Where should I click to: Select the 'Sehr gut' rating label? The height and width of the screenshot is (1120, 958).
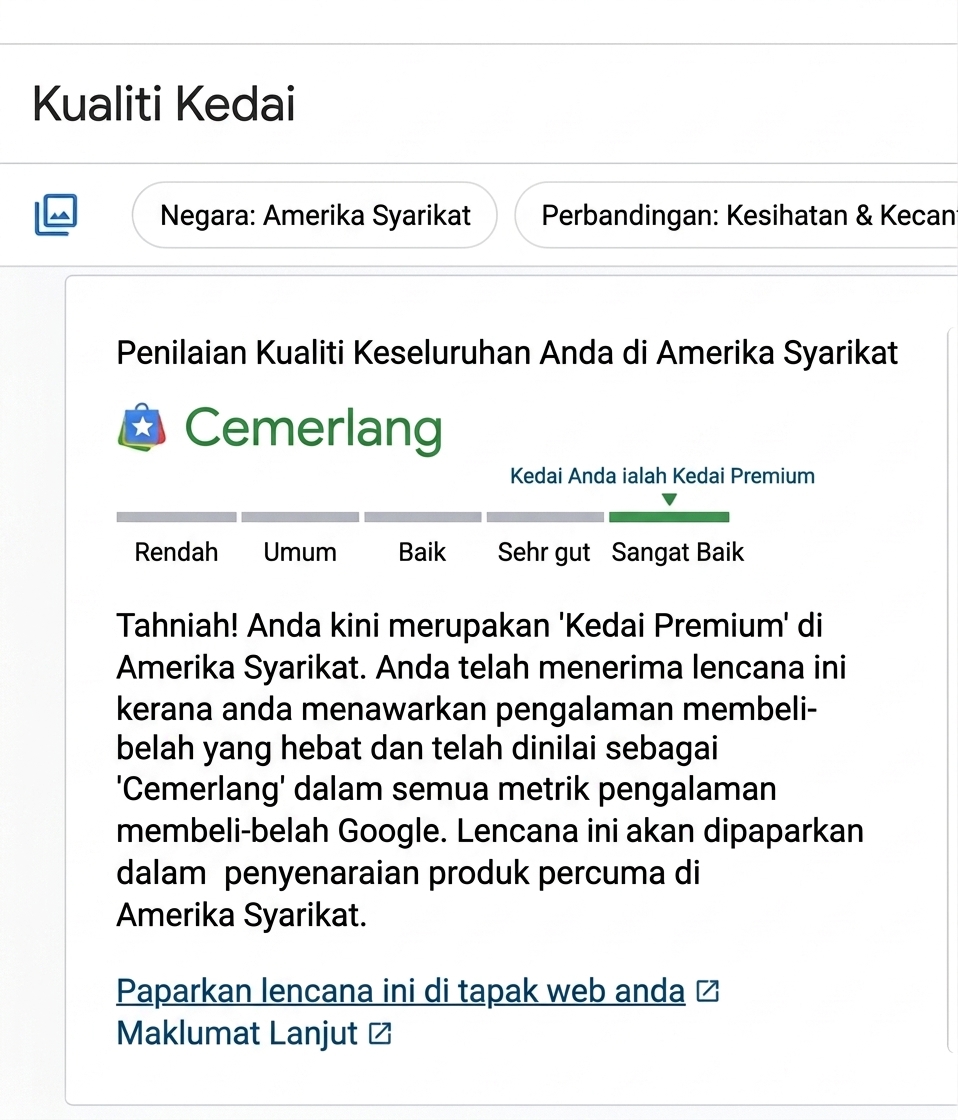pyautogui.click(x=544, y=552)
